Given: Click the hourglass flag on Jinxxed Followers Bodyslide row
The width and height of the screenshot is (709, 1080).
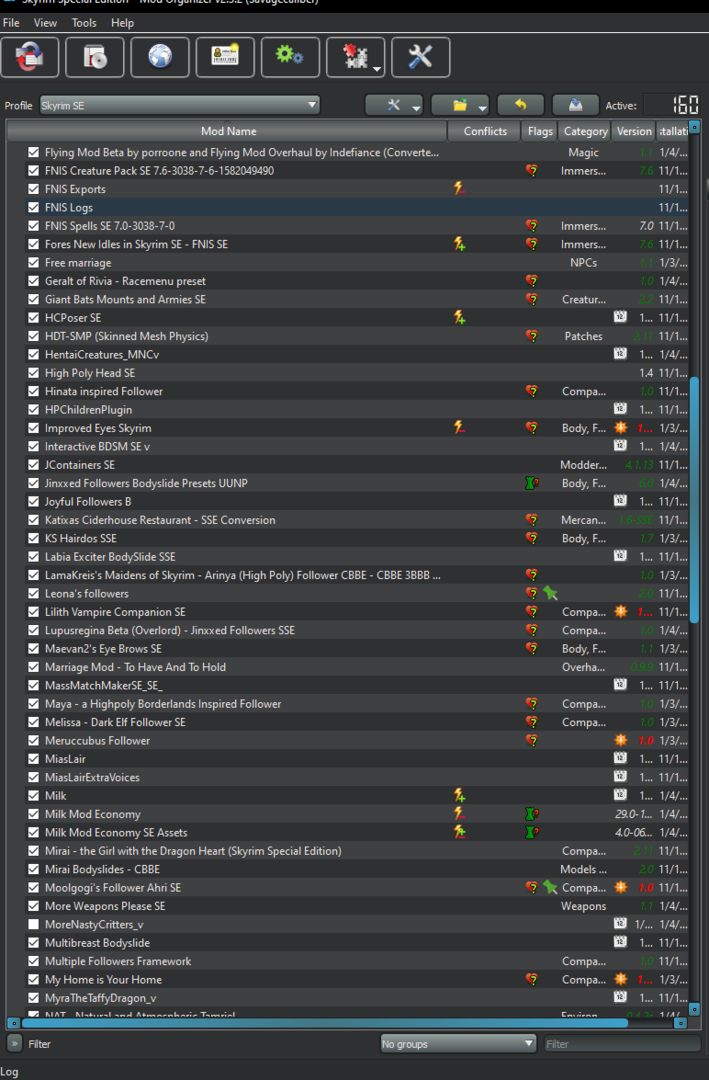Looking at the screenshot, I should point(531,483).
